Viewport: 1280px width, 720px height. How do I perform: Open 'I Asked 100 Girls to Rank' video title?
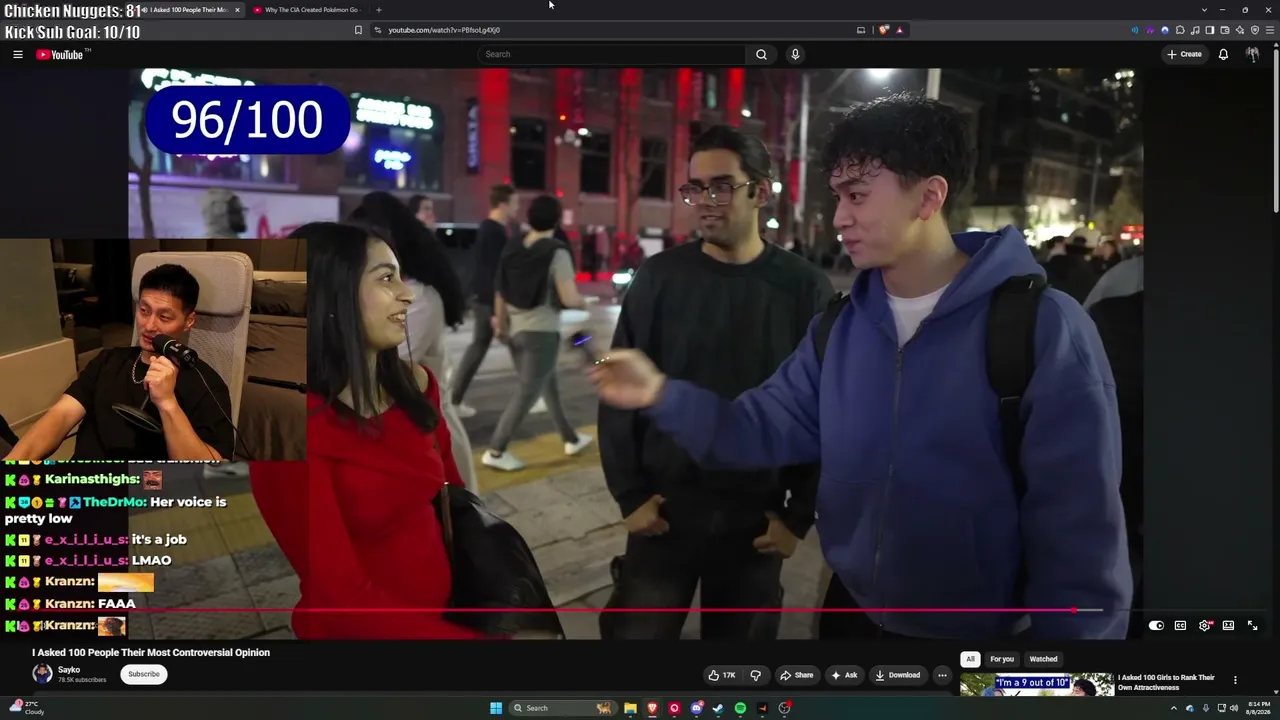[x=1166, y=682]
